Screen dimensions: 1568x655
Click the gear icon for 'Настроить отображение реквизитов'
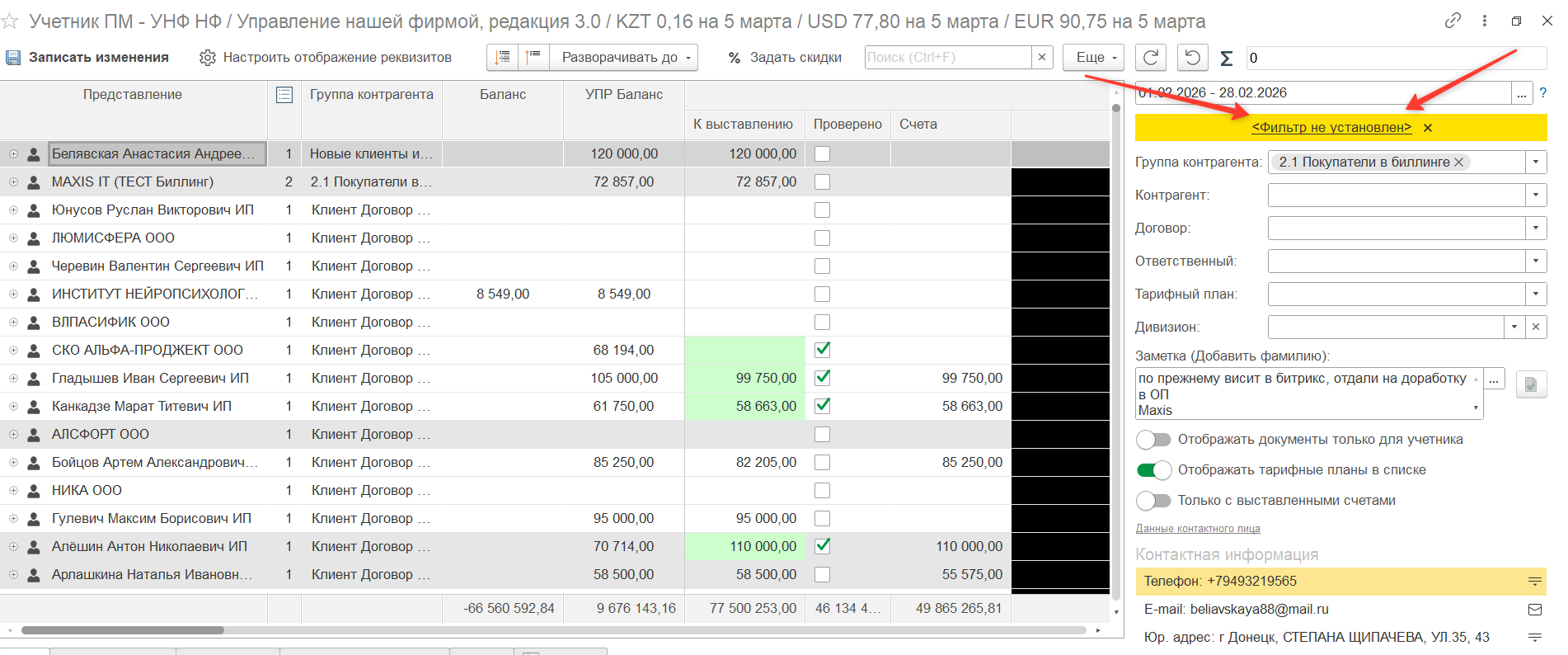click(x=208, y=58)
